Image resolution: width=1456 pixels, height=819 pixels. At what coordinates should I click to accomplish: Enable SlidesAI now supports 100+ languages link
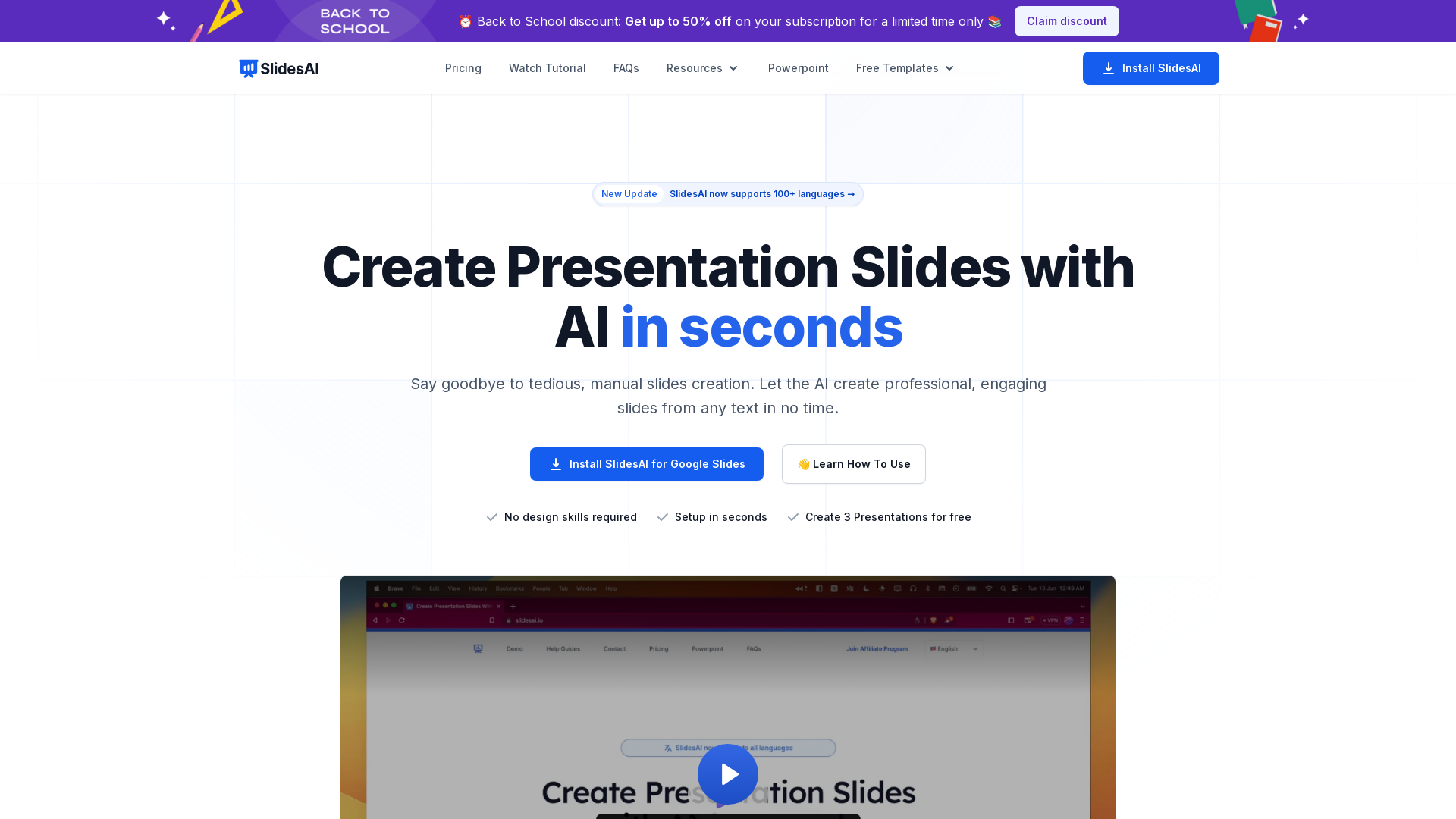pos(762,194)
